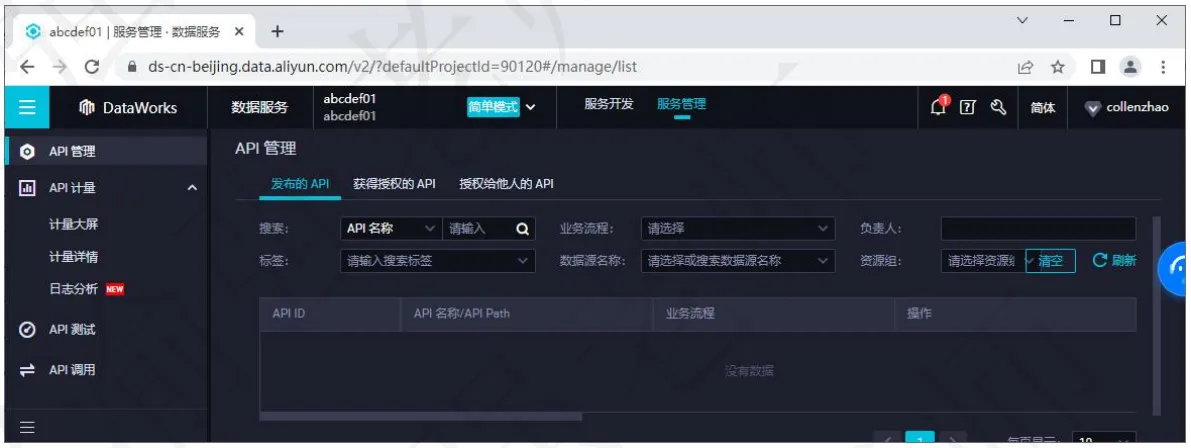Click the 清空 button
Image resolution: width=1191 pixels, height=448 pixels.
1050,260
